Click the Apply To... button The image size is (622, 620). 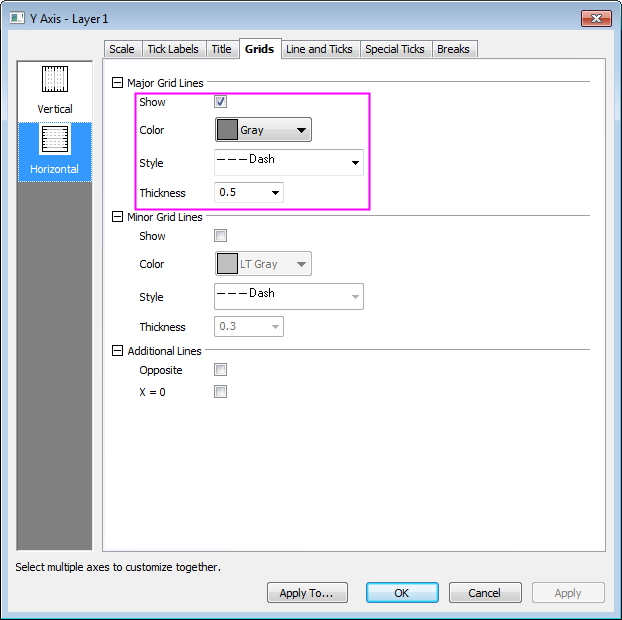(307, 593)
